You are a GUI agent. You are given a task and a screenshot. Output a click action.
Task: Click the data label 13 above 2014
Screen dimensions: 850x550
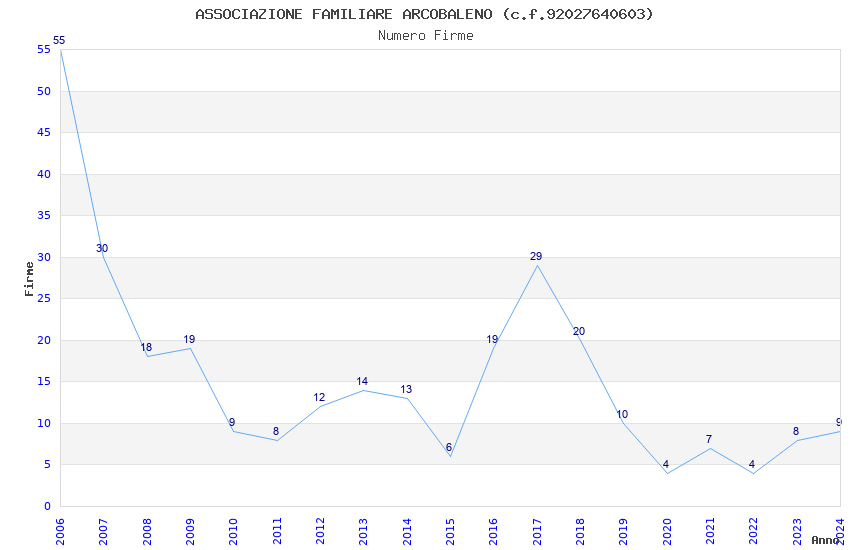click(x=406, y=389)
